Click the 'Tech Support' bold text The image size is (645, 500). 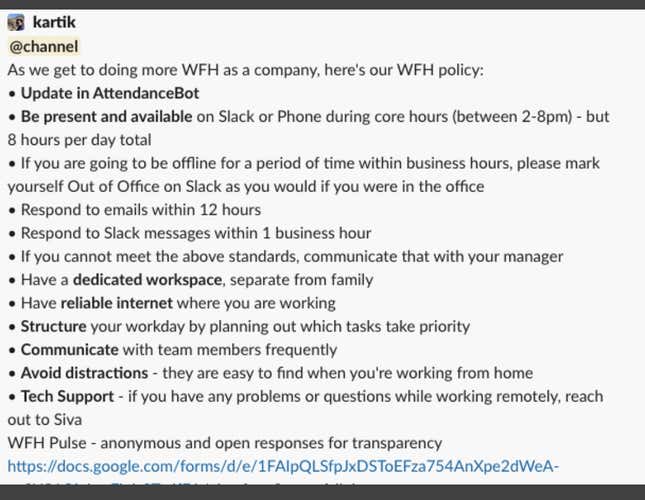pos(67,397)
